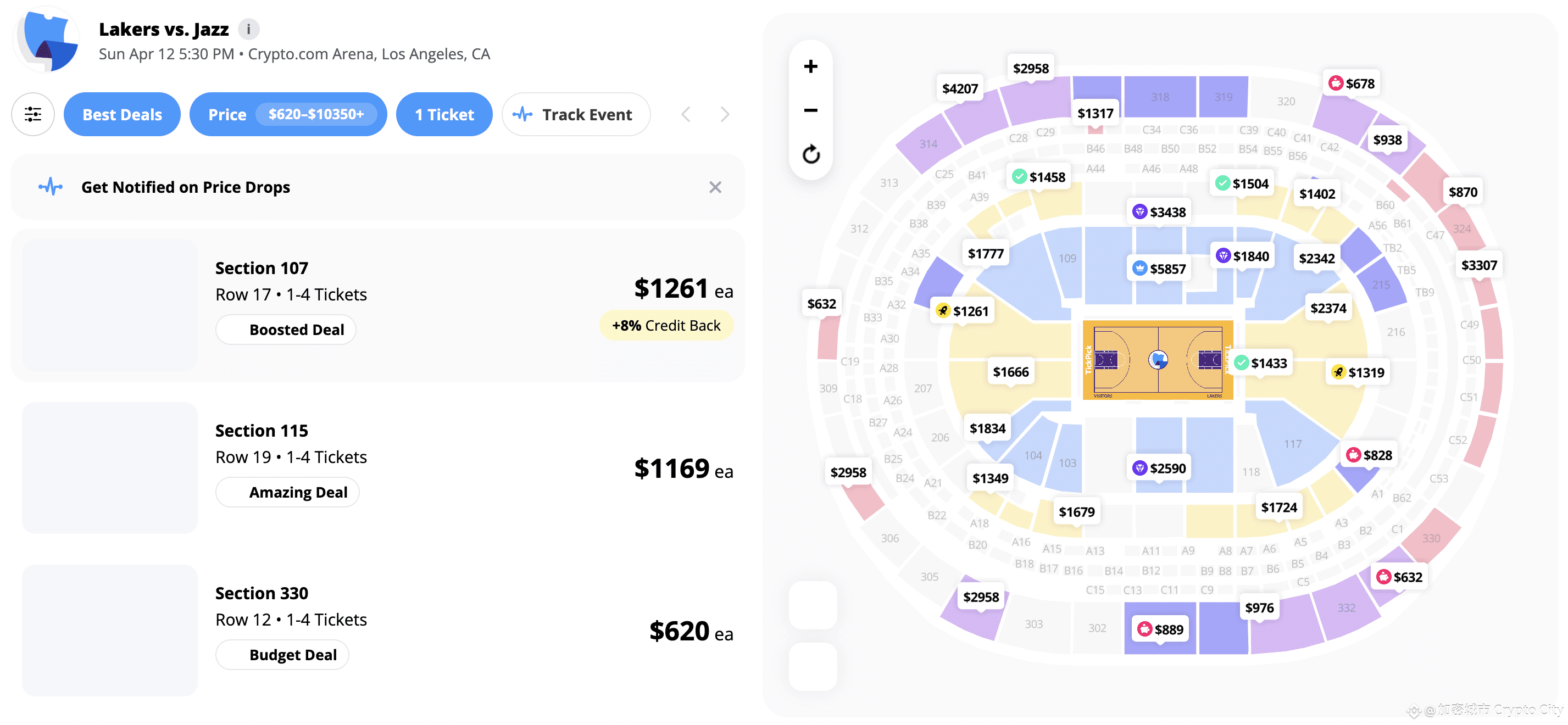Choose the Section 330 budget deal listing
The image size is (1568, 725).
click(377, 630)
